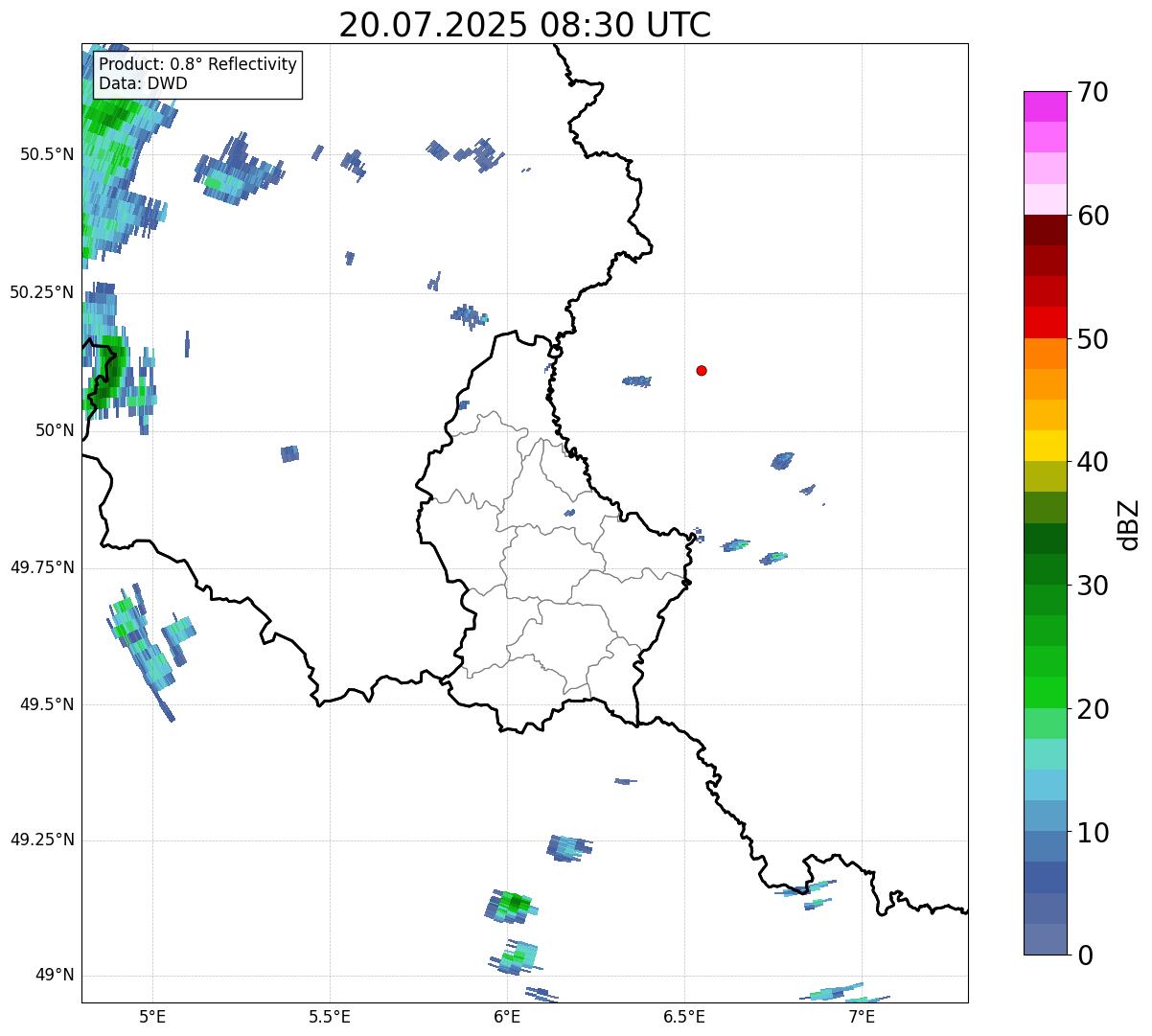
Task: Pick the yellow colorbar swatch just above 40 dBZ
Action: [1046, 447]
